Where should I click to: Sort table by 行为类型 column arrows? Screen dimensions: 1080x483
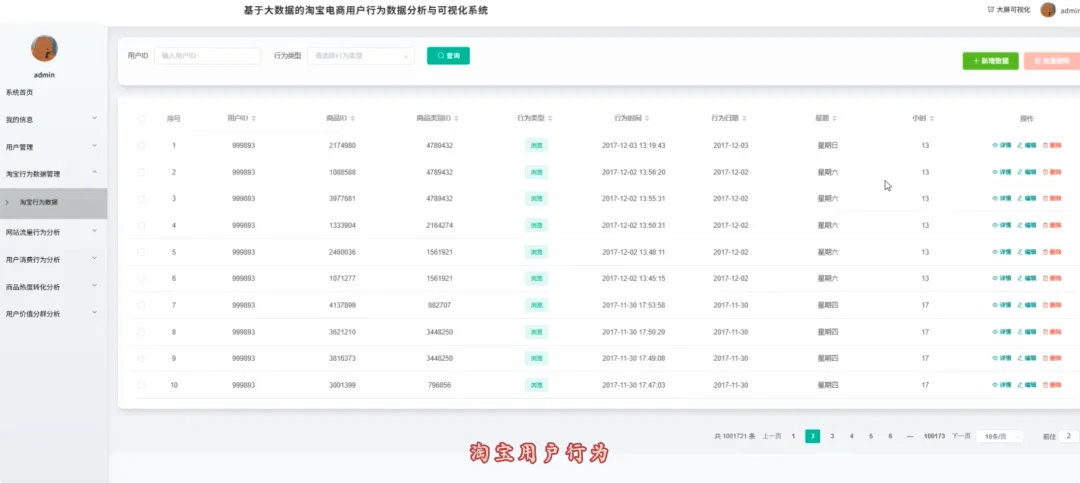[550, 119]
